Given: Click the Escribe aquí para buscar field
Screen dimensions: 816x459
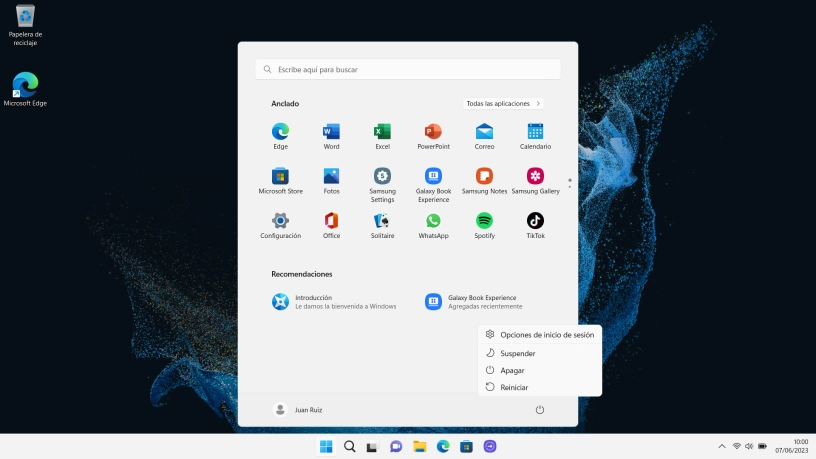Looking at the screenshot, I should point(408,69).
